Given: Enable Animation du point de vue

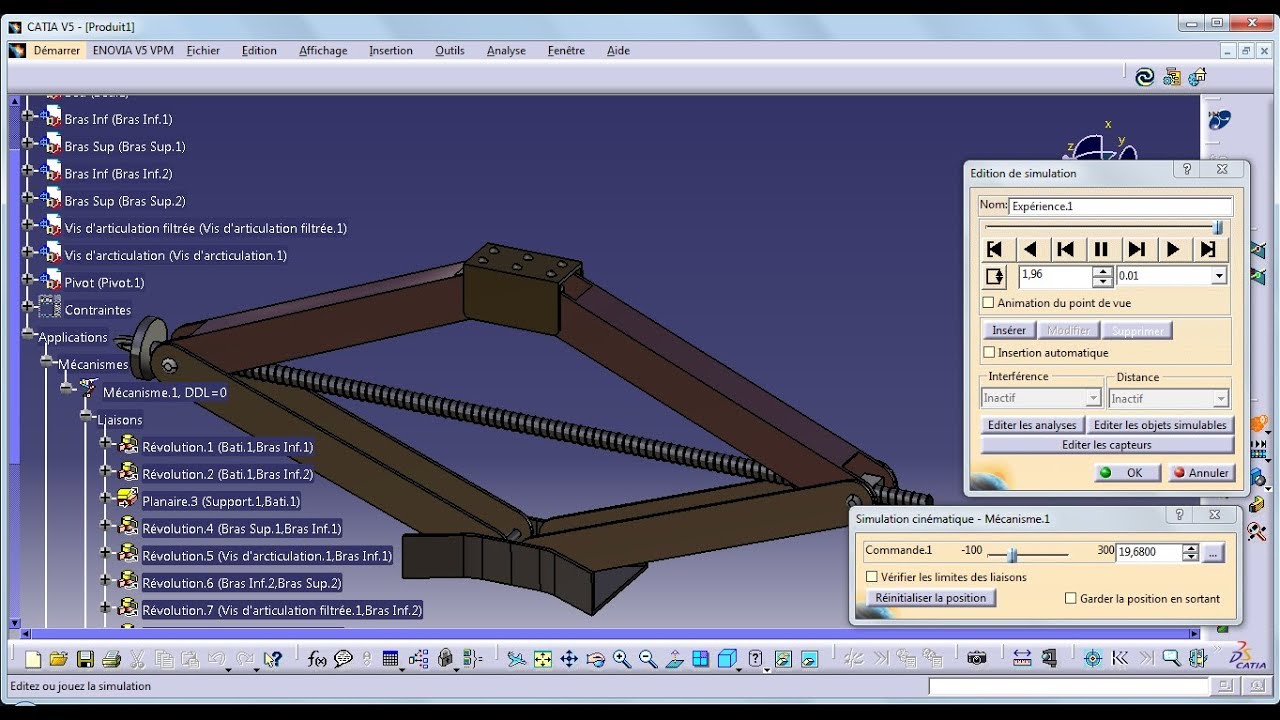Looking at the screenshot, I should tap(989, 303).
